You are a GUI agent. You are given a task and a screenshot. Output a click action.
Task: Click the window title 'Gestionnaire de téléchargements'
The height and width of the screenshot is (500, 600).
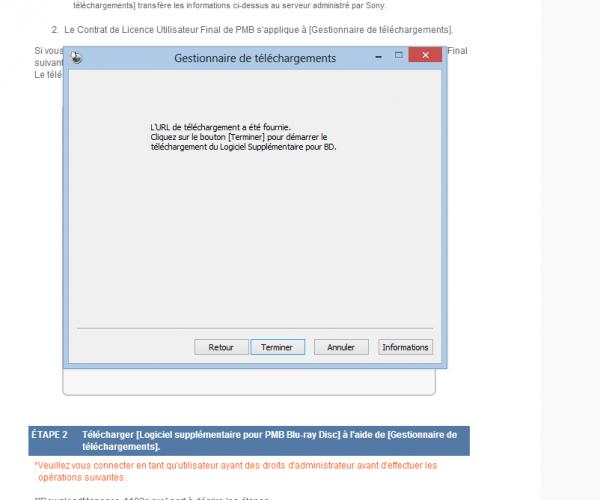click(255, 58)
